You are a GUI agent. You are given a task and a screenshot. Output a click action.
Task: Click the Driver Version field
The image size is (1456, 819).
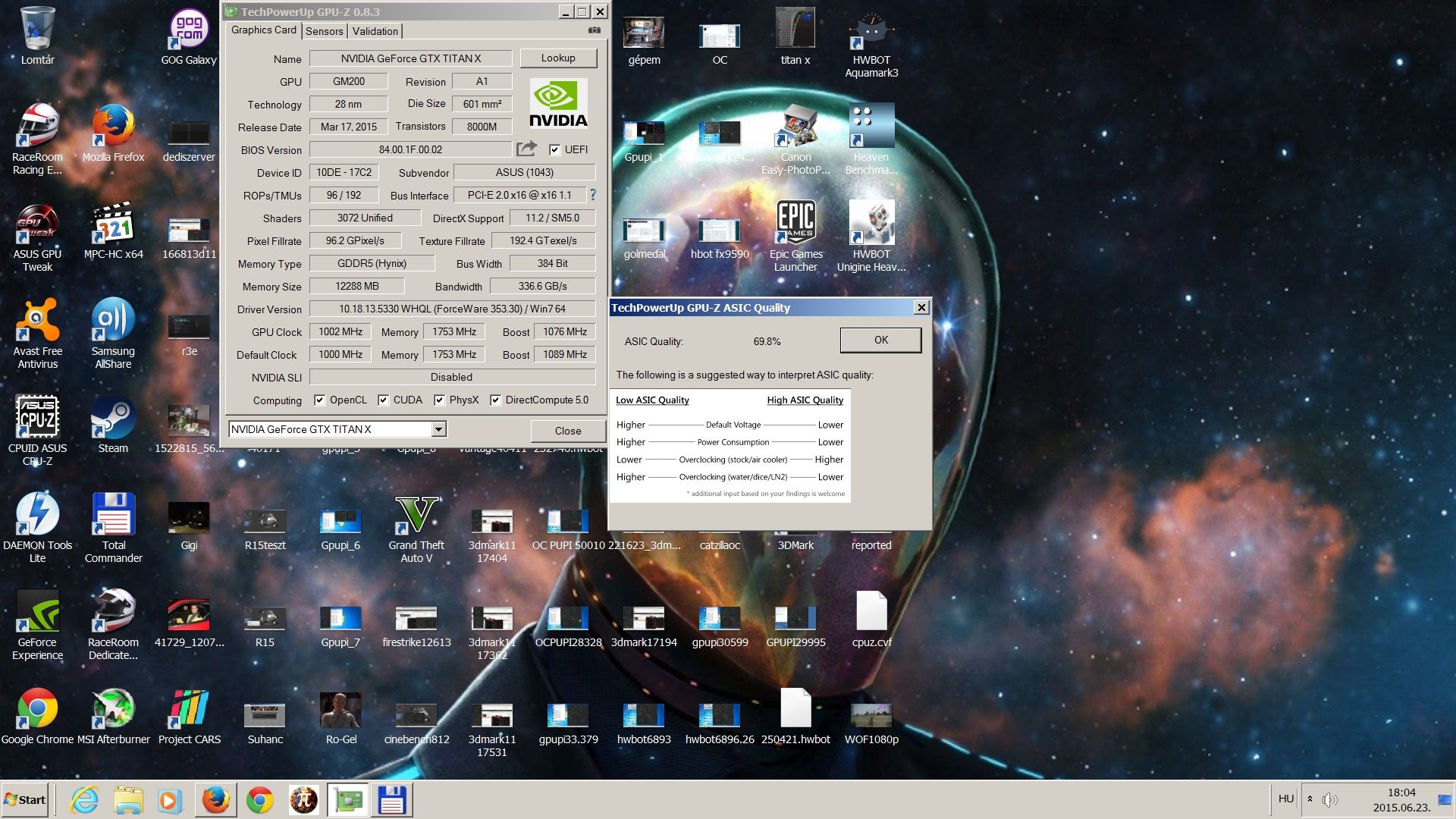tap(452, 309)
